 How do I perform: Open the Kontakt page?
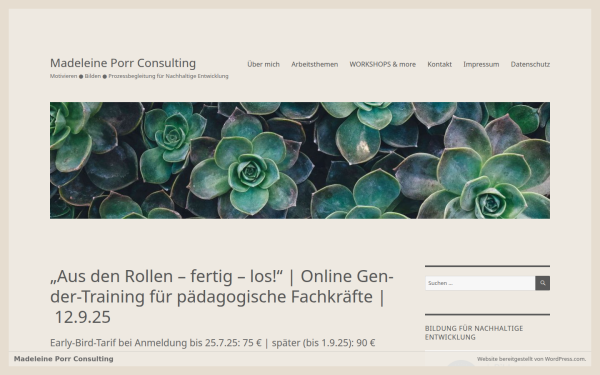[x=439, y=64]
